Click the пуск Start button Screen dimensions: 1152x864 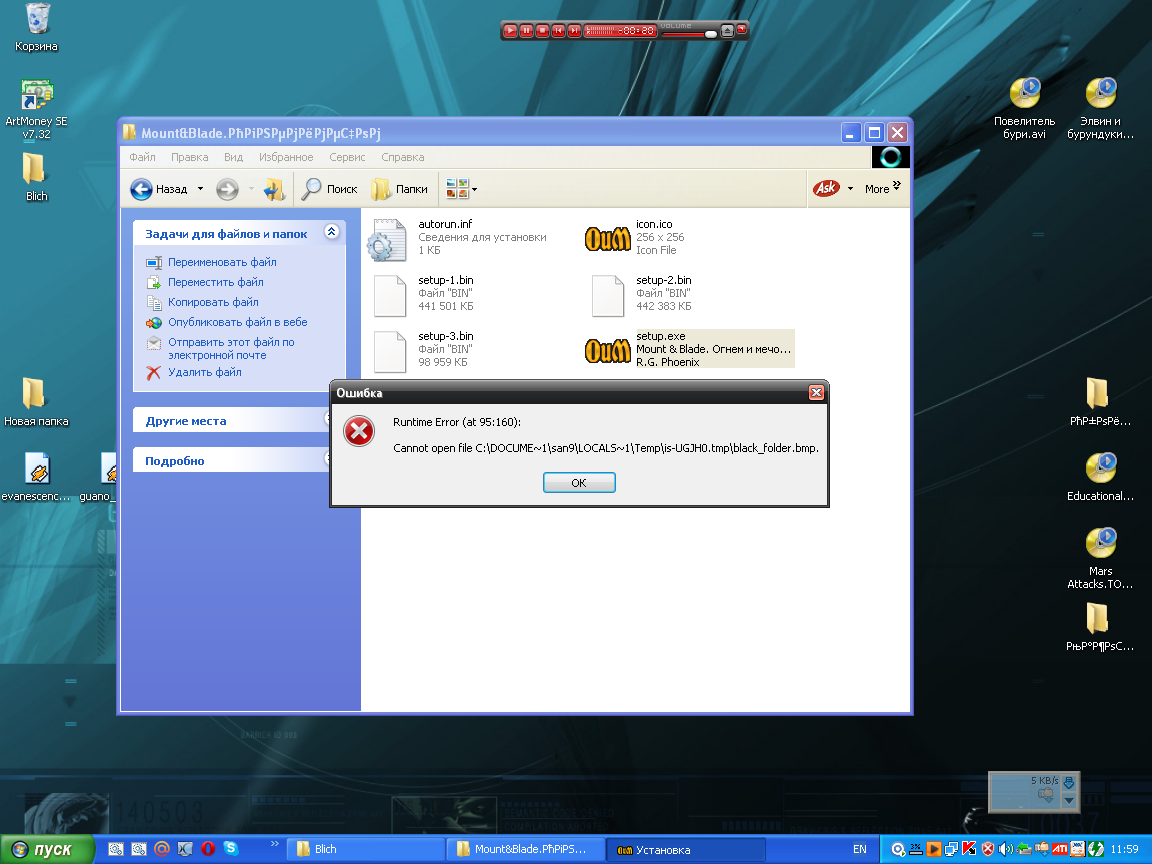[x=47, y=849]
